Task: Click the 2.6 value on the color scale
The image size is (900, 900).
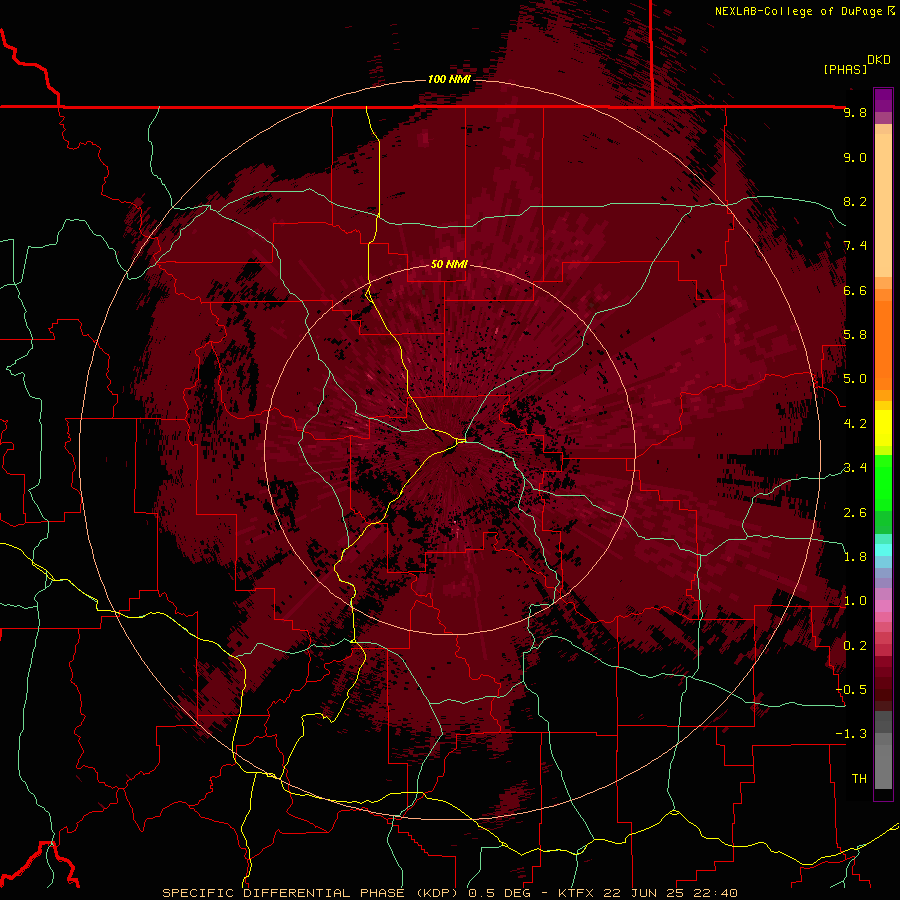Action: tap(855, 513)
